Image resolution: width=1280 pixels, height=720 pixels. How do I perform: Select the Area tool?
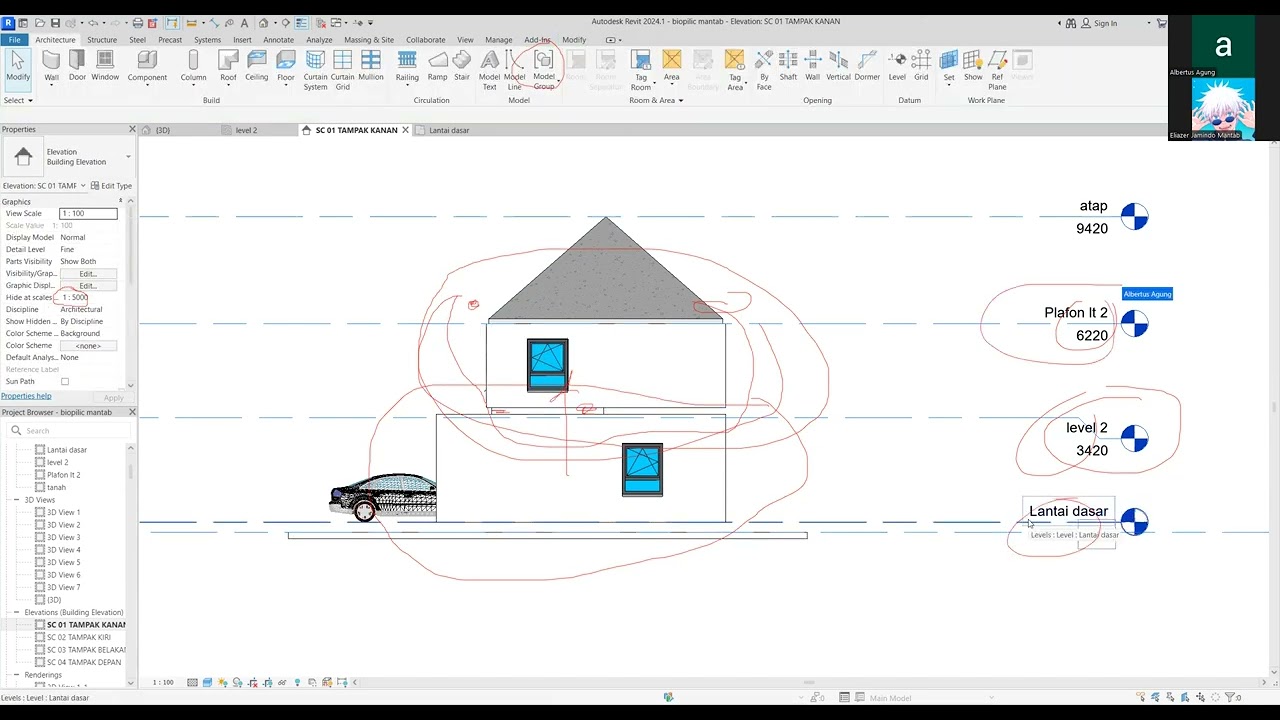point(671,66)
